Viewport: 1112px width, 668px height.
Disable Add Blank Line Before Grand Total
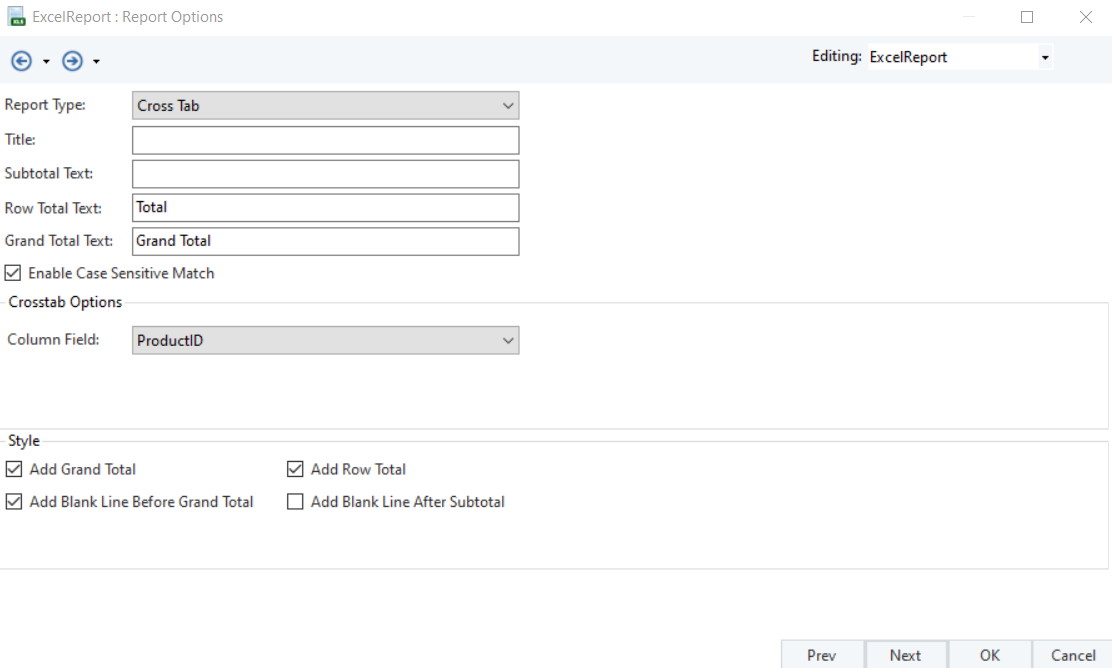[x=13, y=502]
